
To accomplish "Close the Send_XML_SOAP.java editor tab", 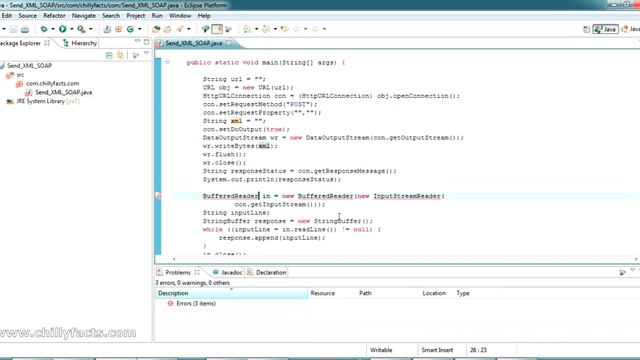I will click(x=229, y=42).
